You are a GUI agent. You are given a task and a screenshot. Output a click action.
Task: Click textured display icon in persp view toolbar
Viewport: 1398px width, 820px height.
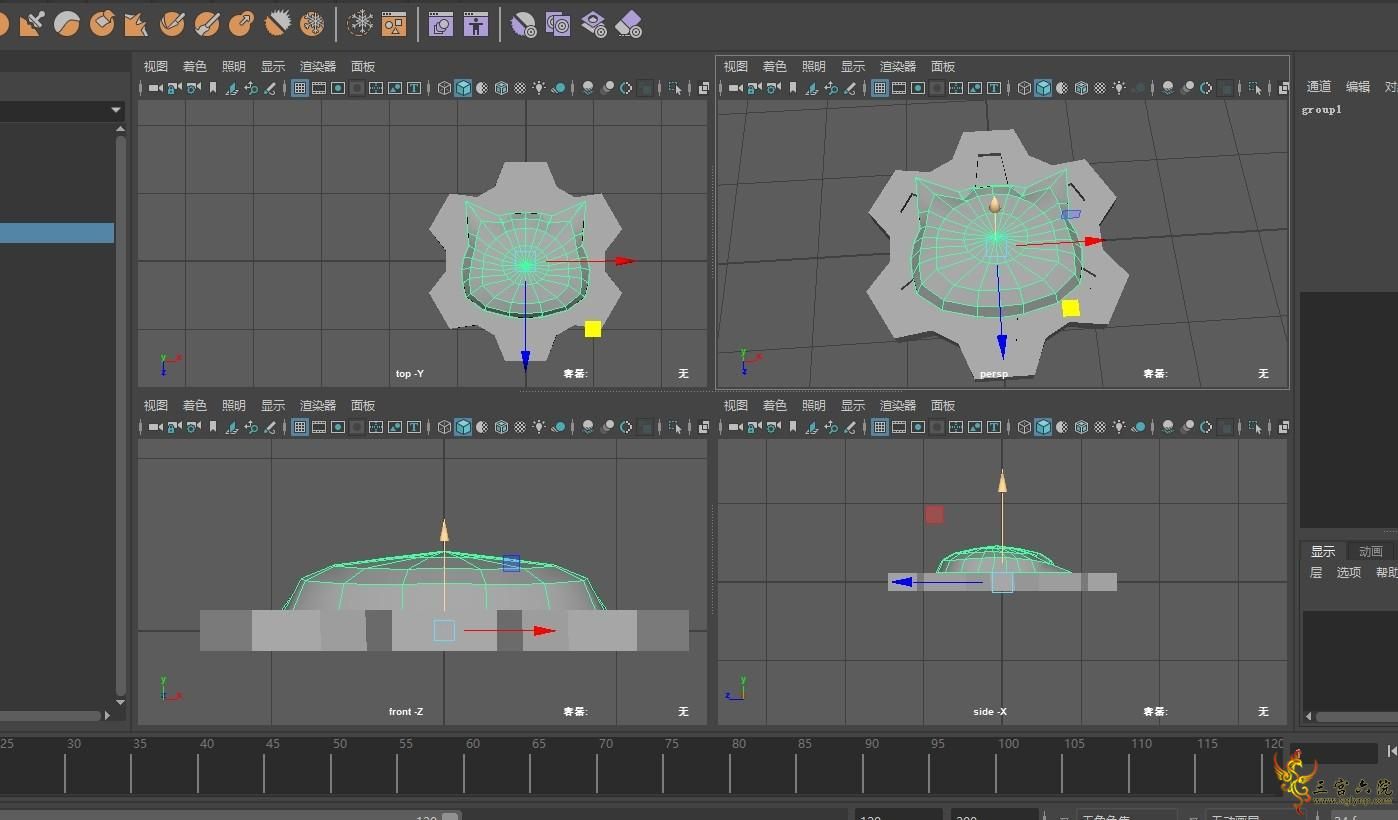tap(1100, 88)
